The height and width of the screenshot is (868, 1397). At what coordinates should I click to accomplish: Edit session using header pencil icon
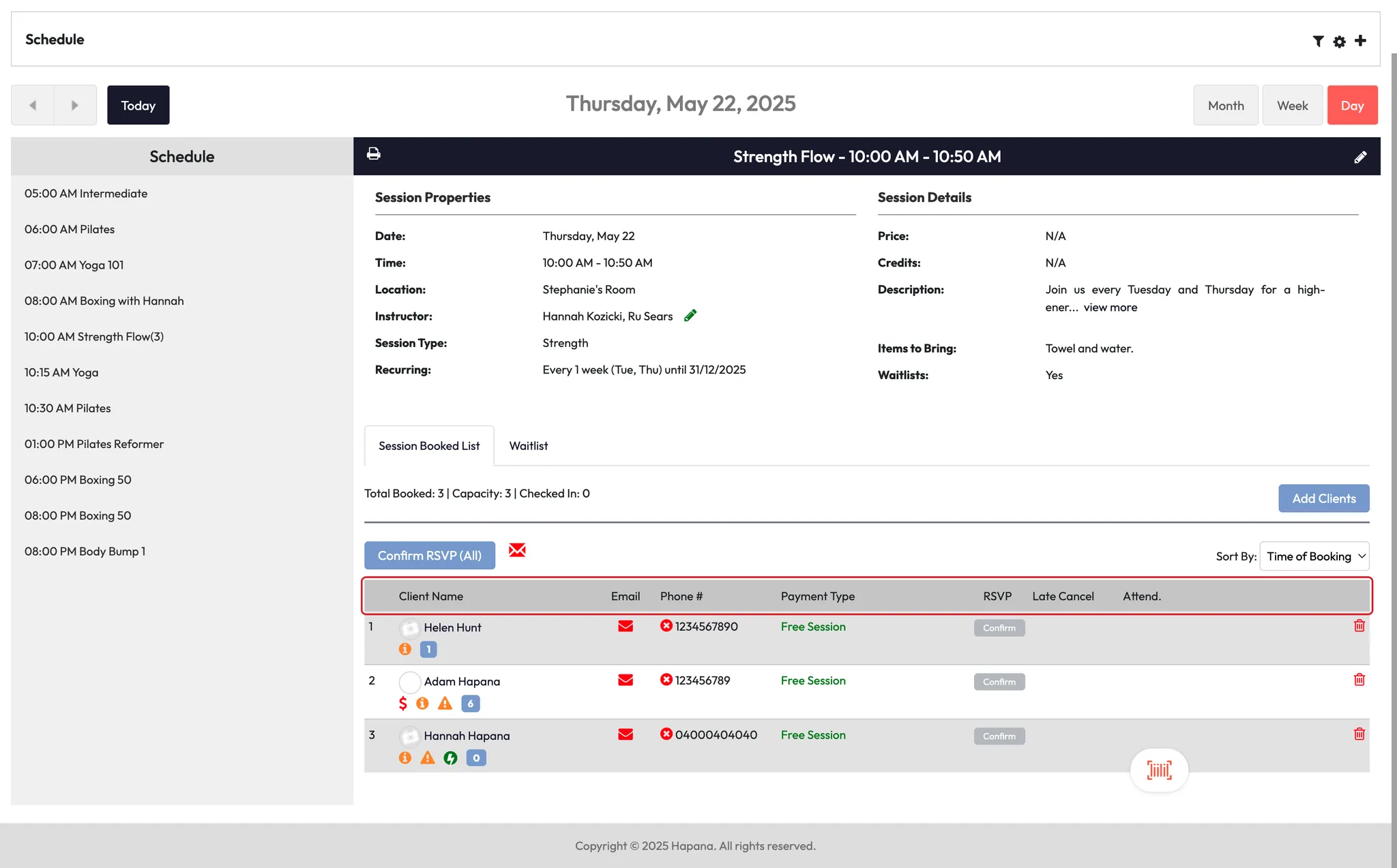pos(1360,158)
